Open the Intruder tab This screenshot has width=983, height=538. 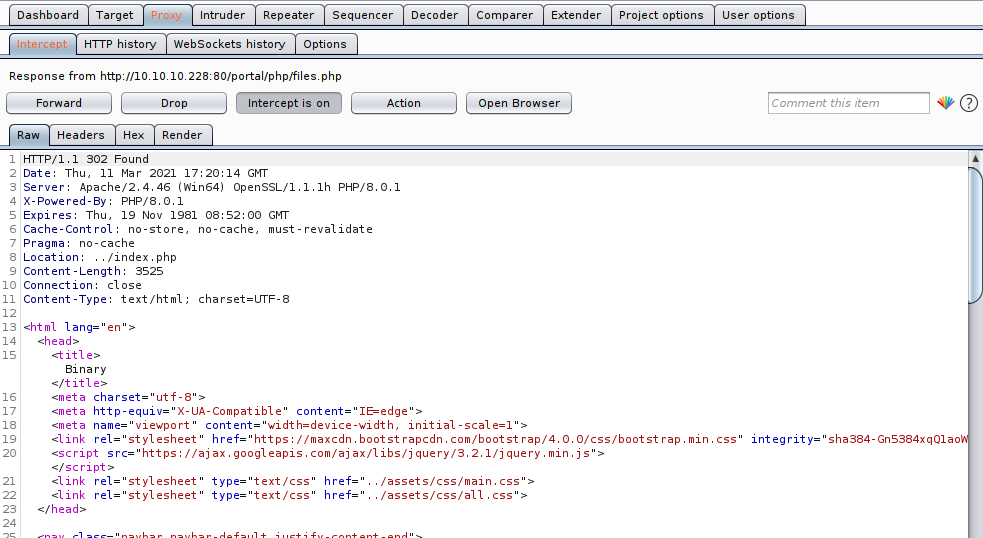[x=223, y=15]
